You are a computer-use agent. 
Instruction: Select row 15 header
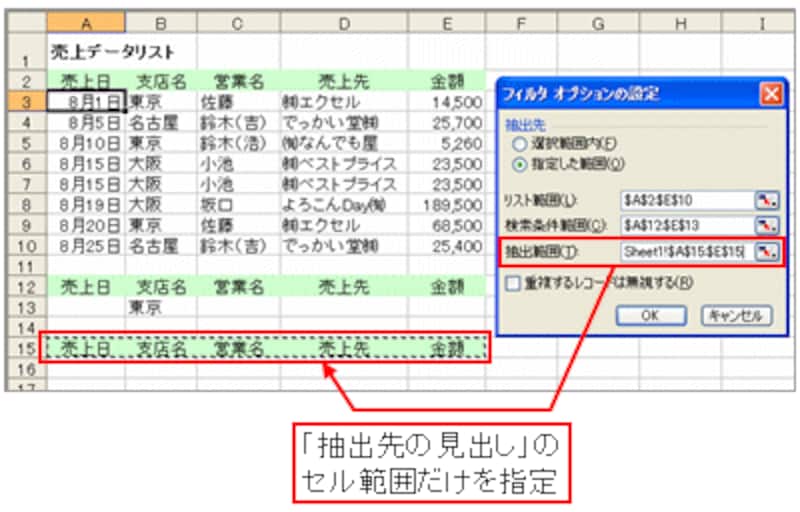25,349
